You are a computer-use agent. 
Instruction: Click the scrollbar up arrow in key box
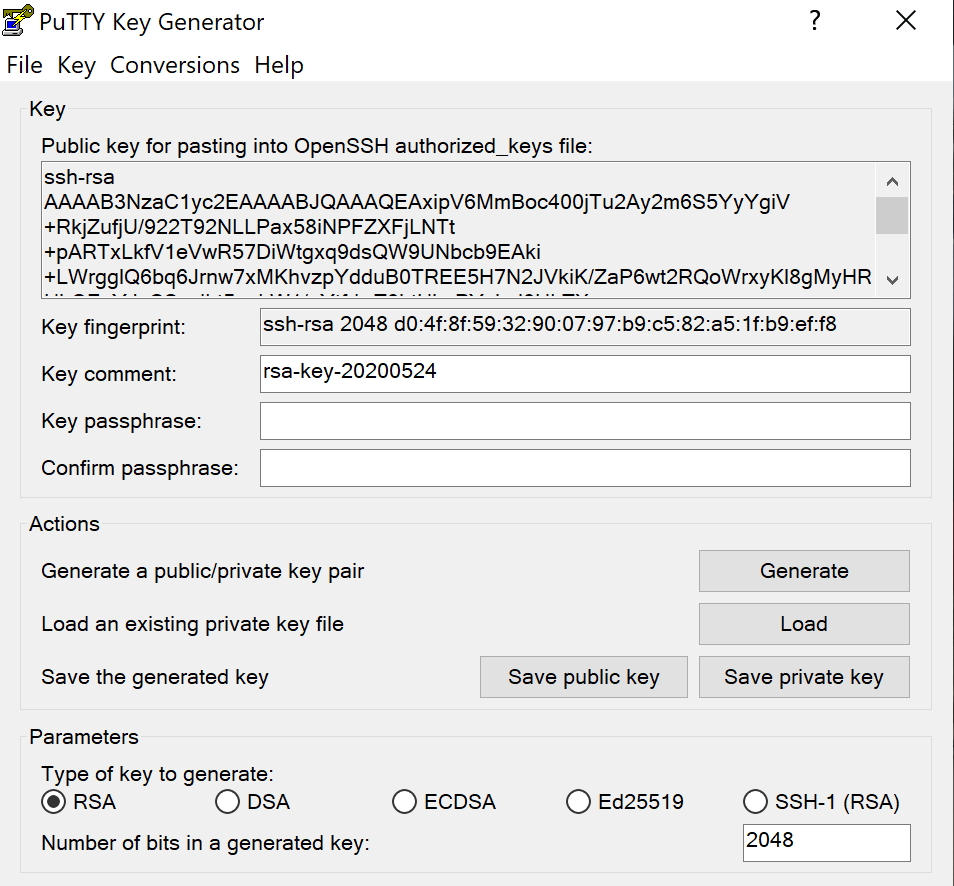click(x=891, y=180)
